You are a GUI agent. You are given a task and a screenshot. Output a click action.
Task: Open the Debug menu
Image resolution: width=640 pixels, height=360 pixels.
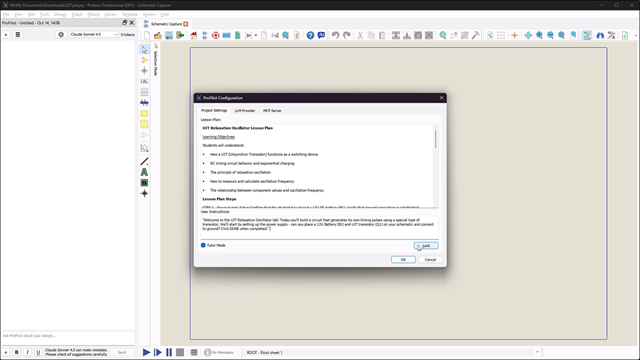click(93, 14)
